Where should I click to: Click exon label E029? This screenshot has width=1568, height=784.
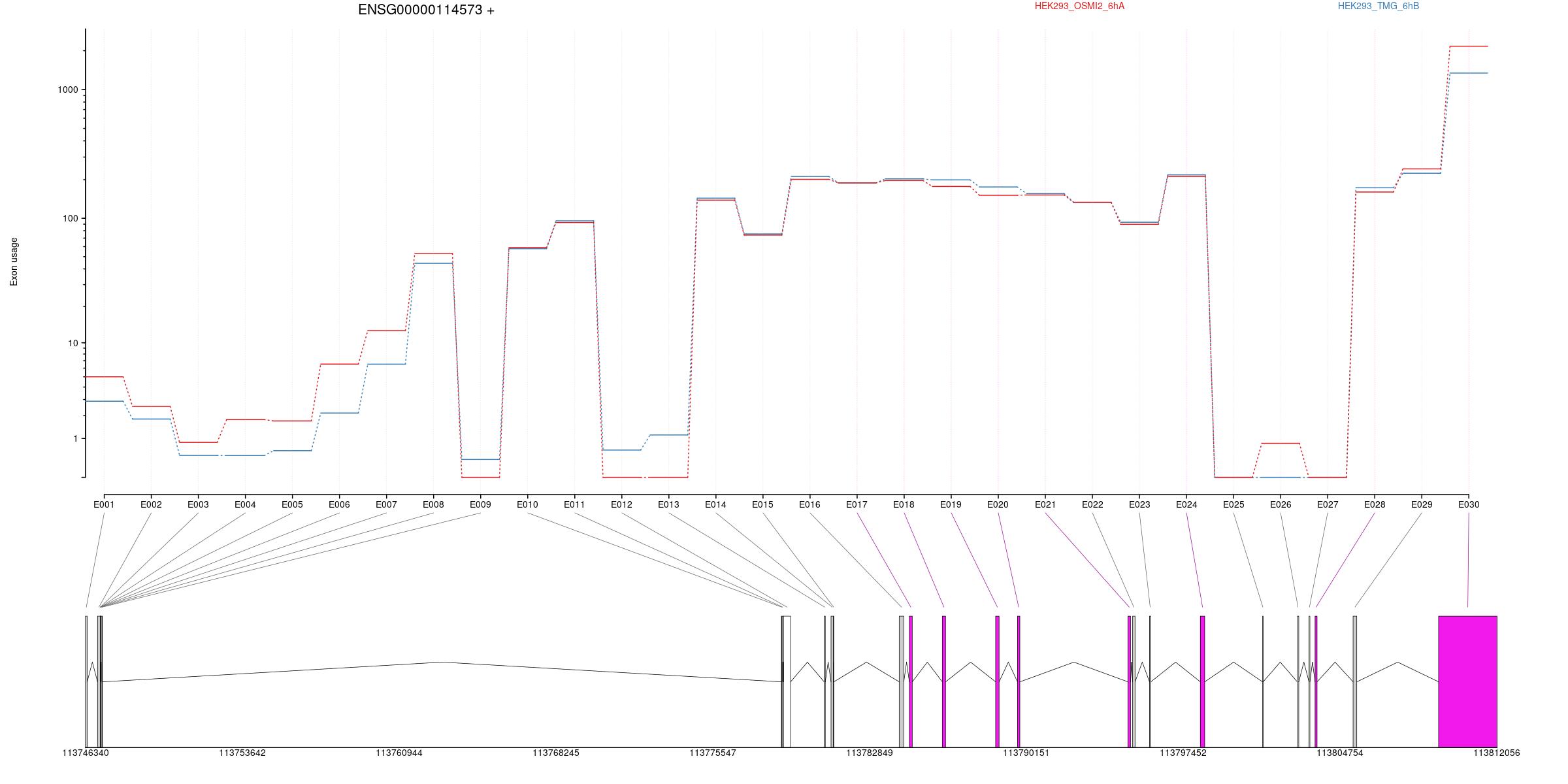pyautogui.click(x=1422, y=504)
